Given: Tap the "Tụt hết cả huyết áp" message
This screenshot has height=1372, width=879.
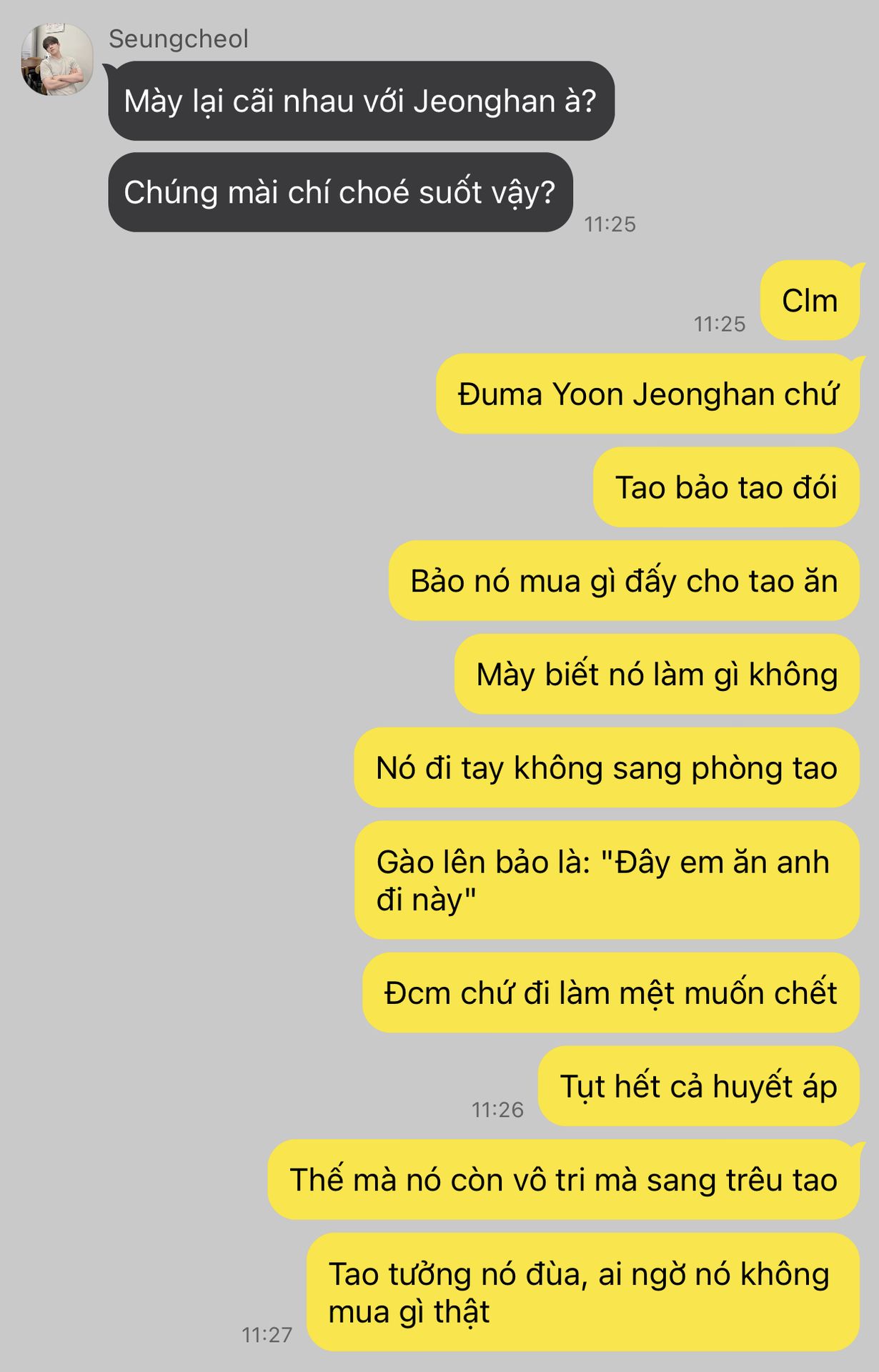Looking at the screenshot, I should (698, 1086).
